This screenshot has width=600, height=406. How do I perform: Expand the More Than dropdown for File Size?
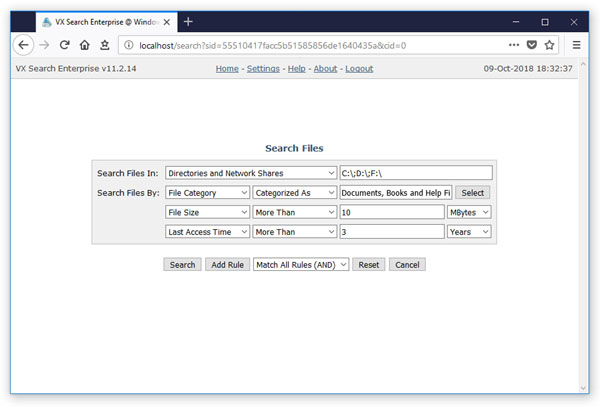pos(294,212)
